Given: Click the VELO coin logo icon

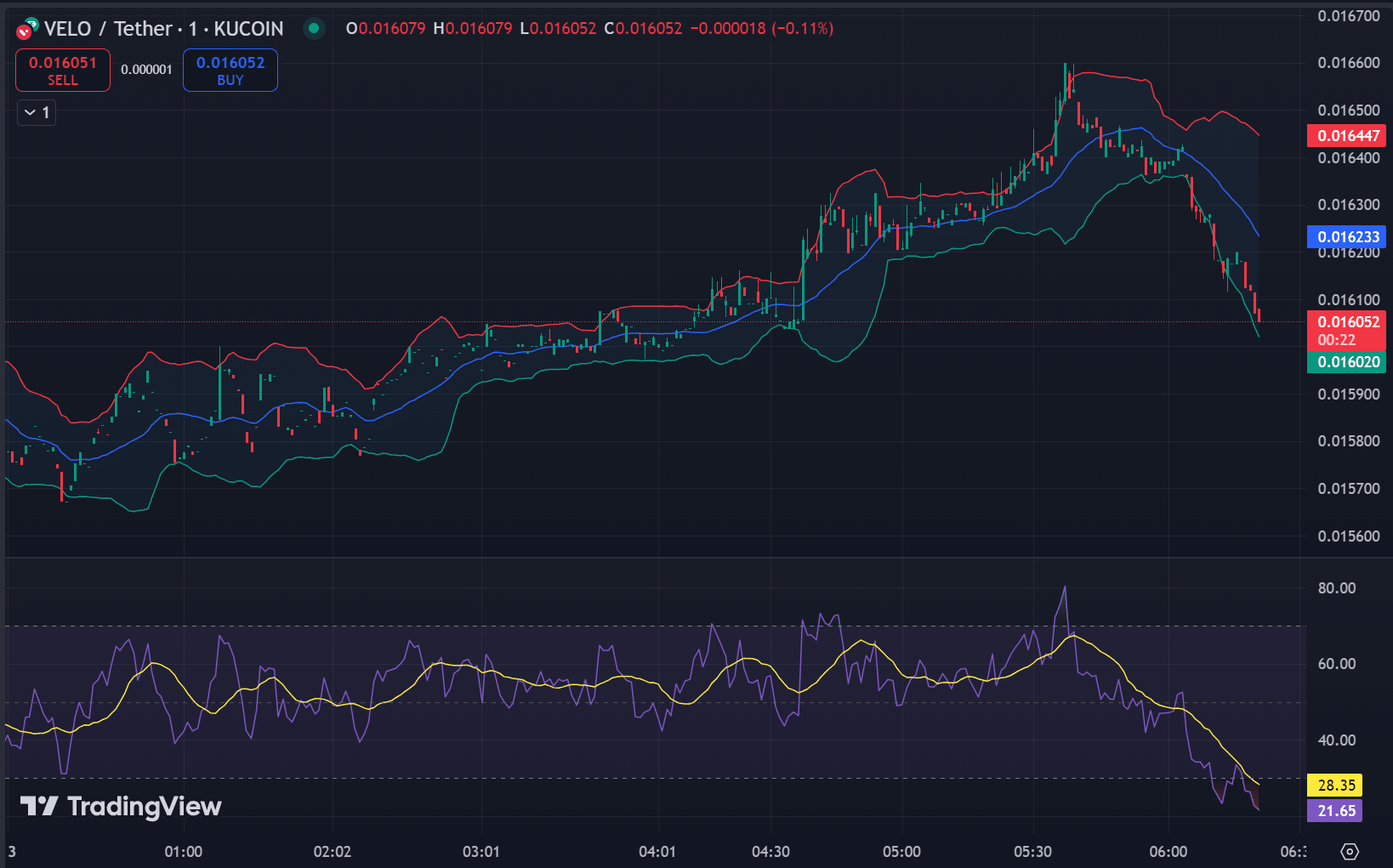Looking at the screenshot, I should point(26,30).
